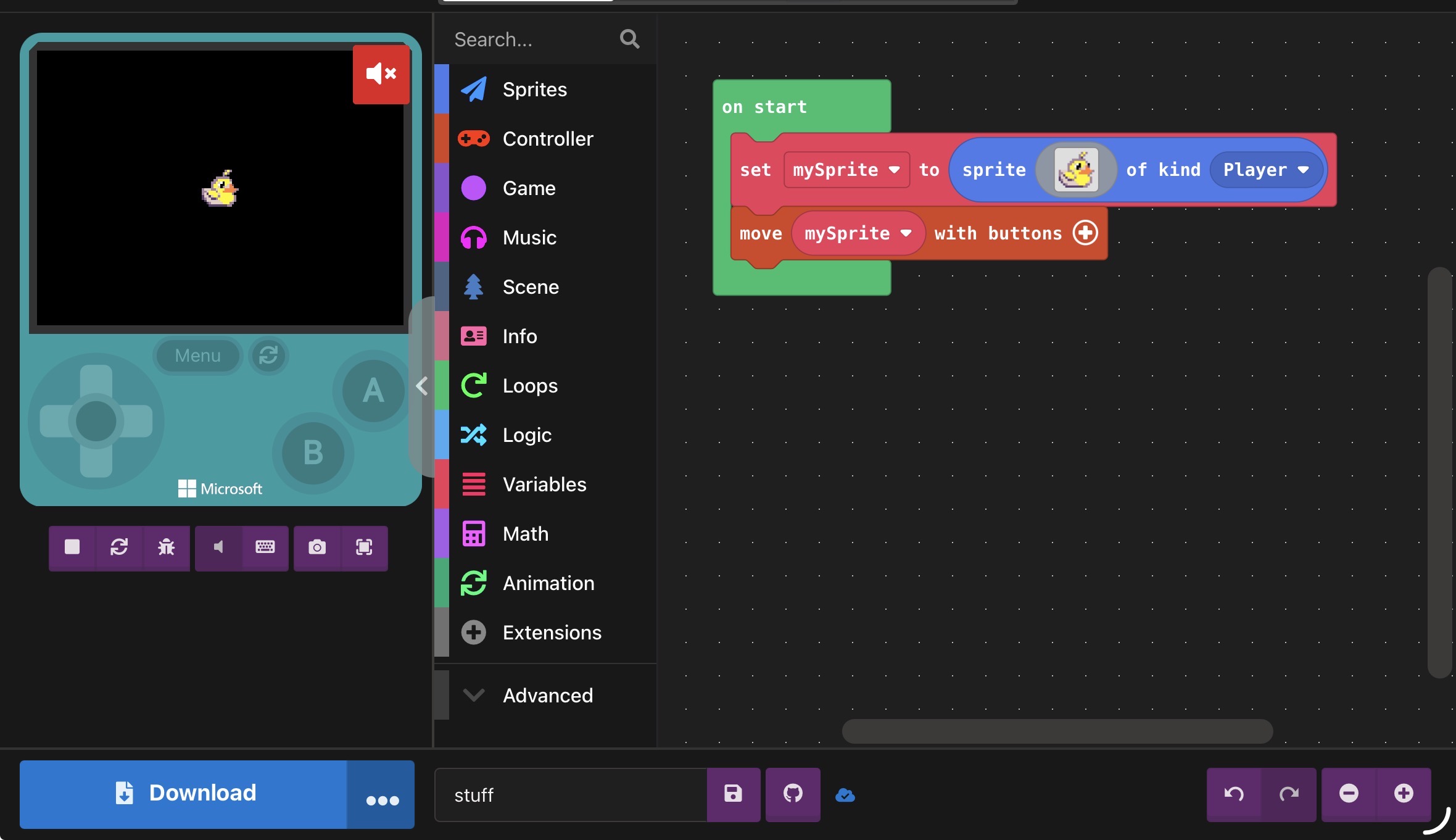The image size is (1456, 840).
Task: Undo the last block change
Action: pos(1233,794)
